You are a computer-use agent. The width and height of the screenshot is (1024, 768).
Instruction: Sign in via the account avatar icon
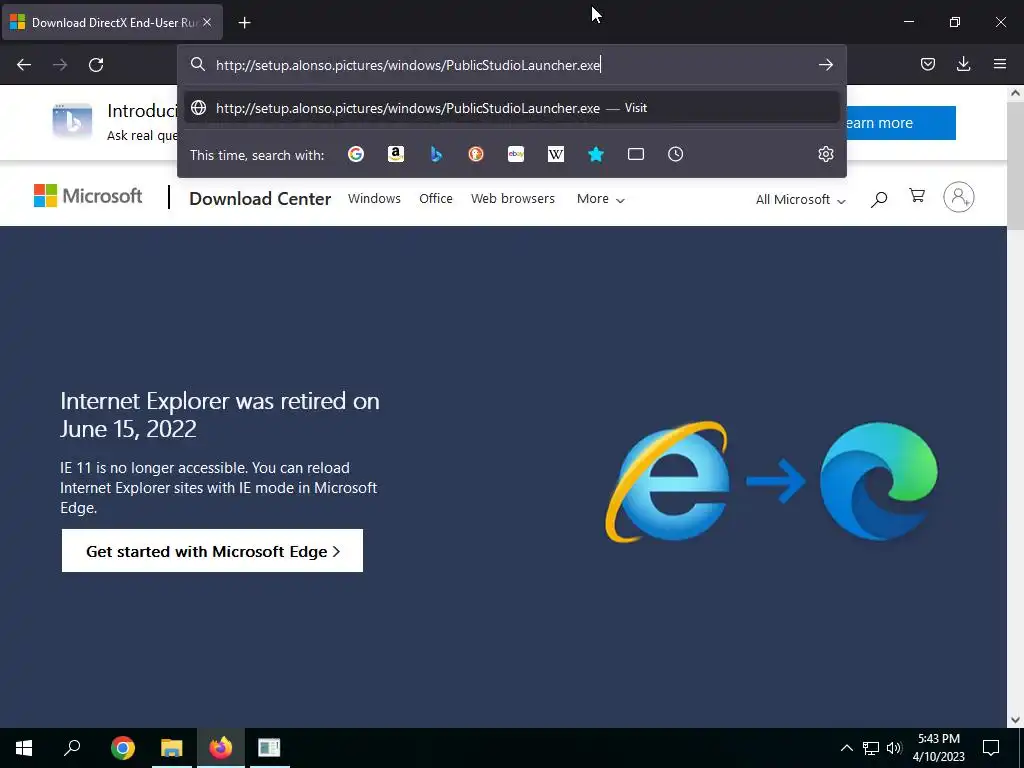(959, 197)
